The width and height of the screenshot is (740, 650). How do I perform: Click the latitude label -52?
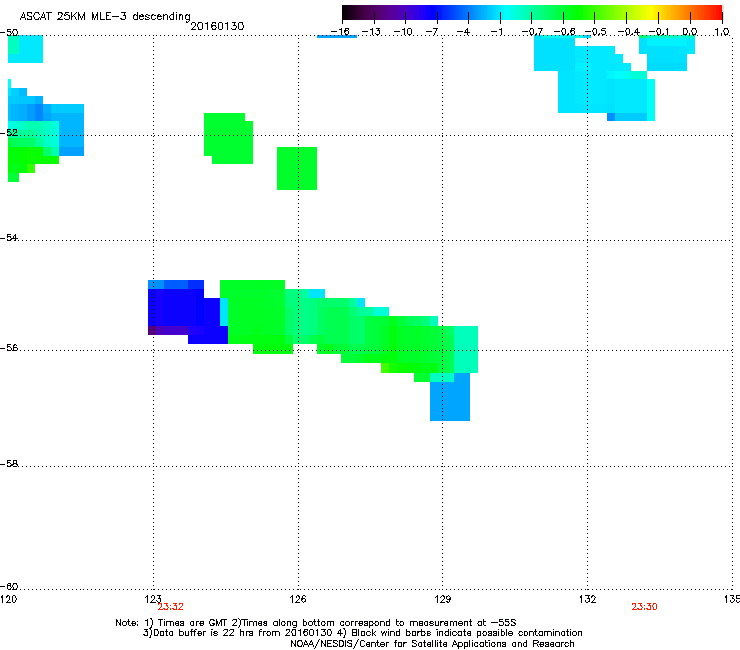click(x=9, y=133)
